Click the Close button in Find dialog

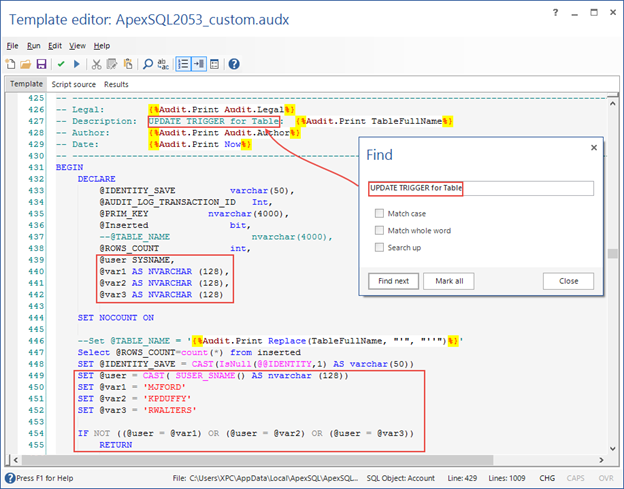coord(568,281)
